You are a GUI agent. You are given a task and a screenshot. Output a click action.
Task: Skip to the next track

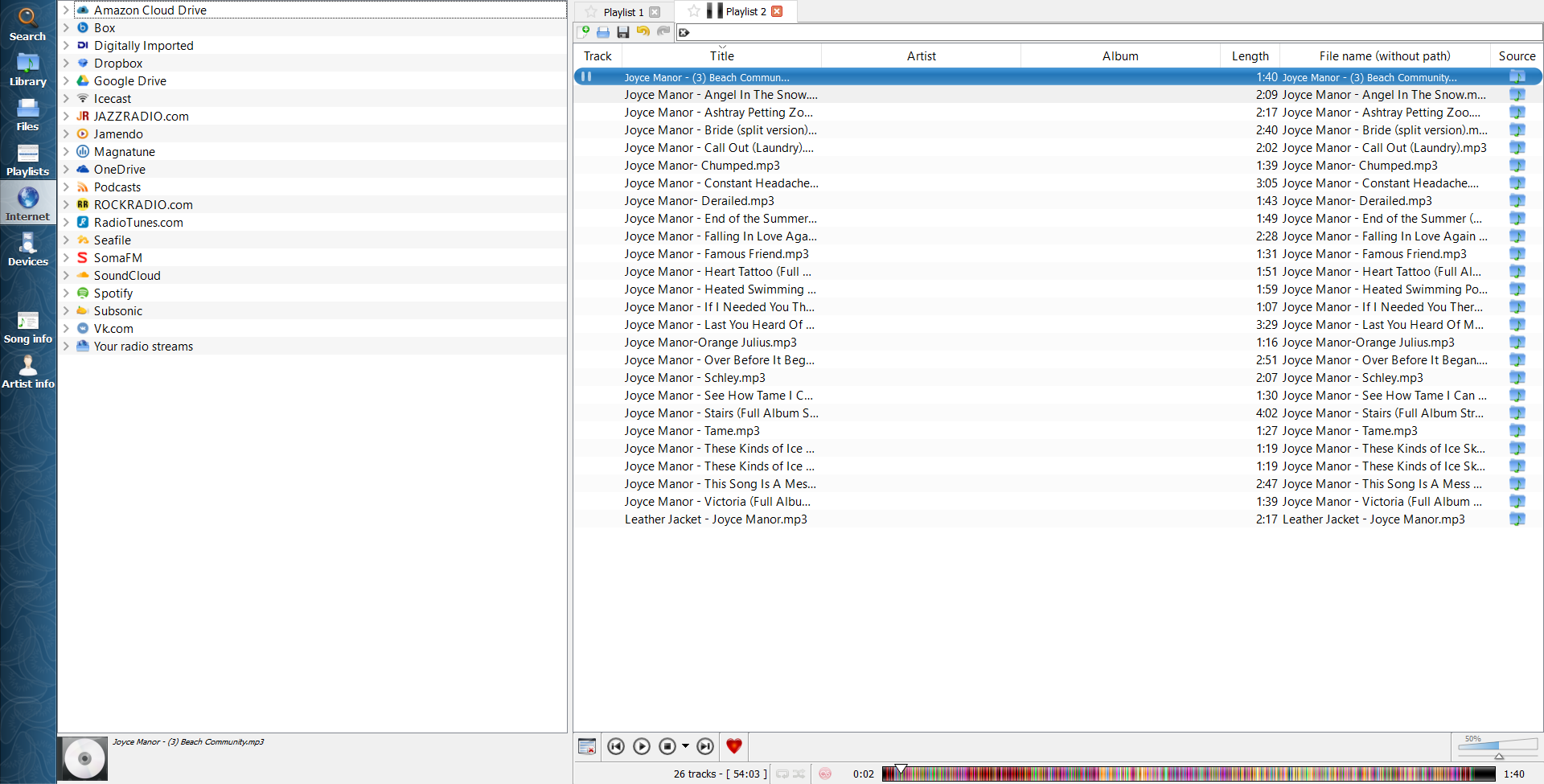click(x=705, y=746)
